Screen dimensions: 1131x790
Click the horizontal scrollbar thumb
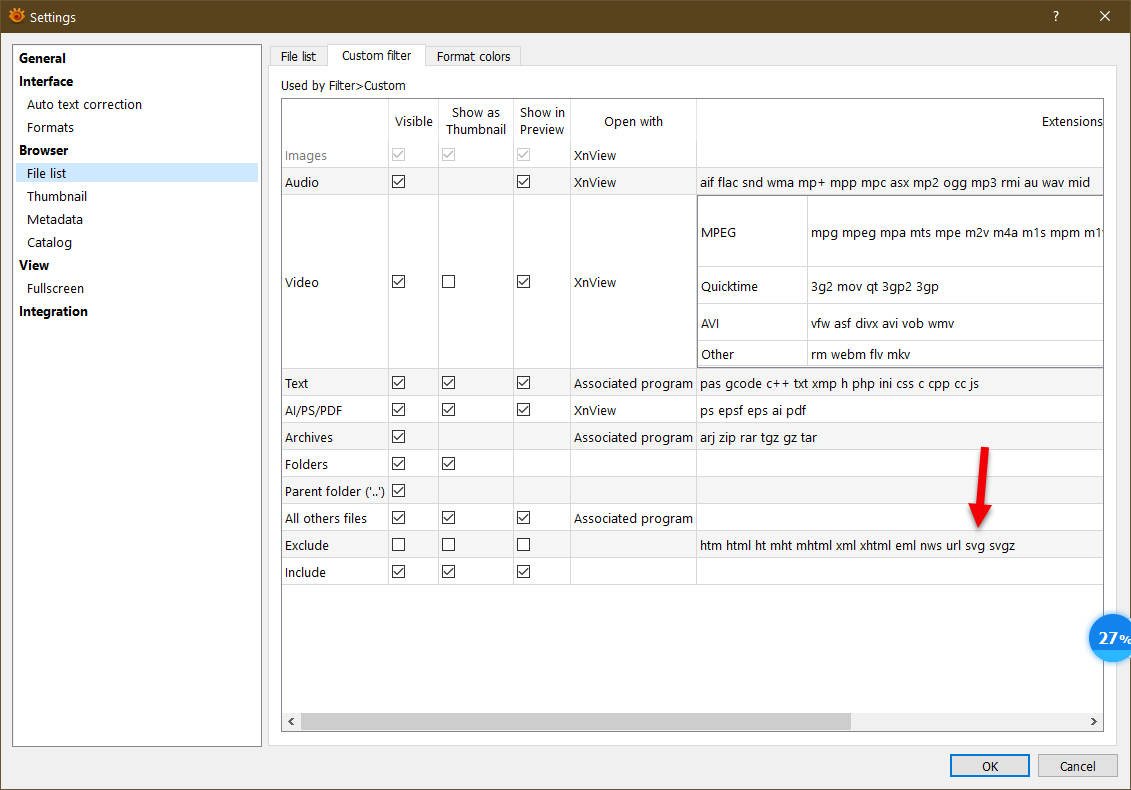point(575,722)
